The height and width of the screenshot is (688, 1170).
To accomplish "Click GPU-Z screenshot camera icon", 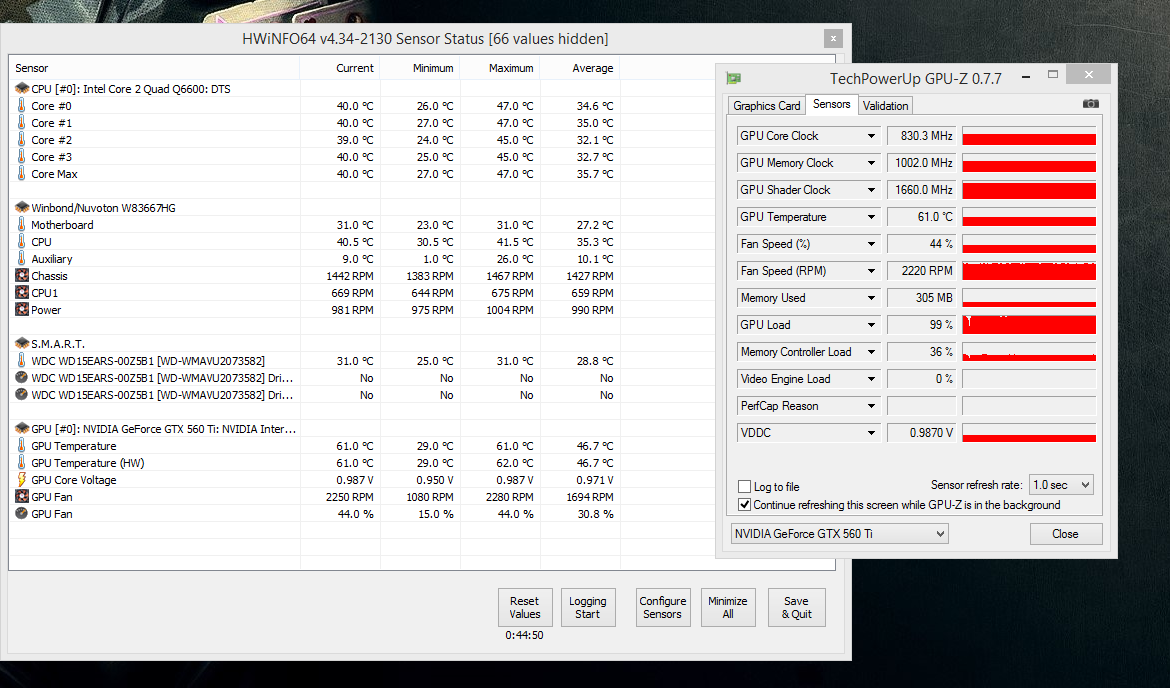I will 1090,104.
